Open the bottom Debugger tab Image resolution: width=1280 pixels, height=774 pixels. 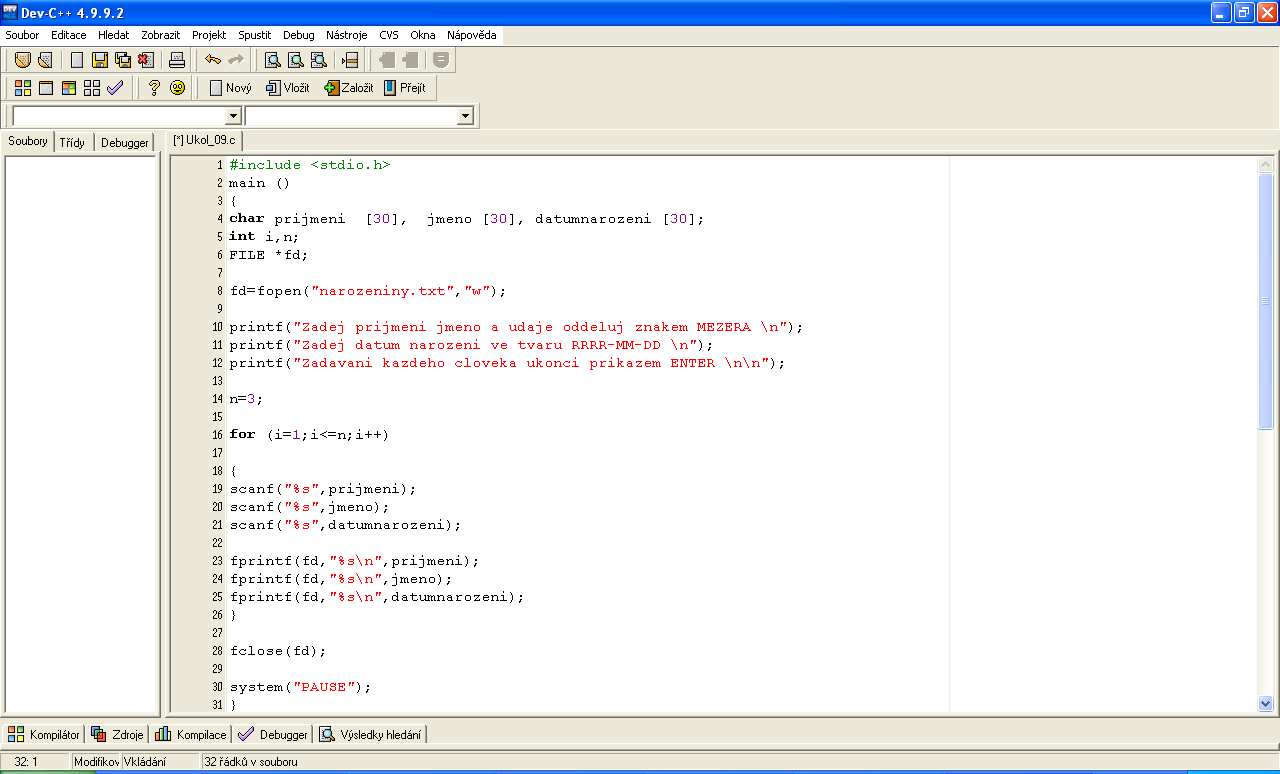272,734
